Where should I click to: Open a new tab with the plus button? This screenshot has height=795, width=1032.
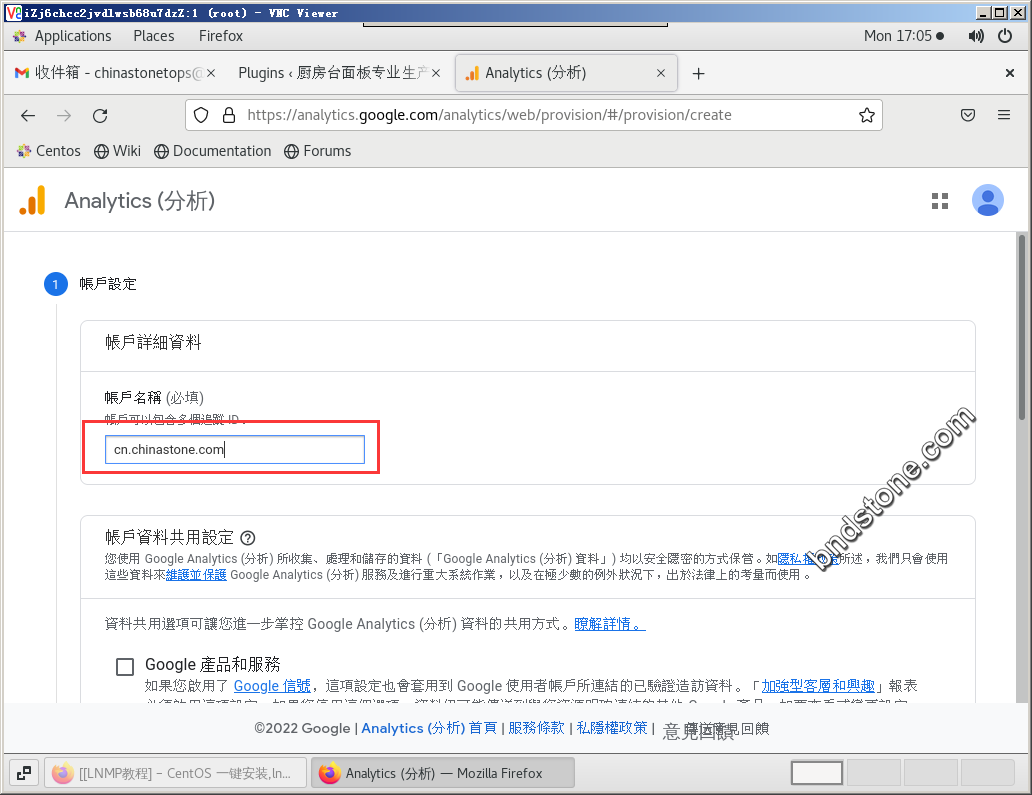(698, 74)
